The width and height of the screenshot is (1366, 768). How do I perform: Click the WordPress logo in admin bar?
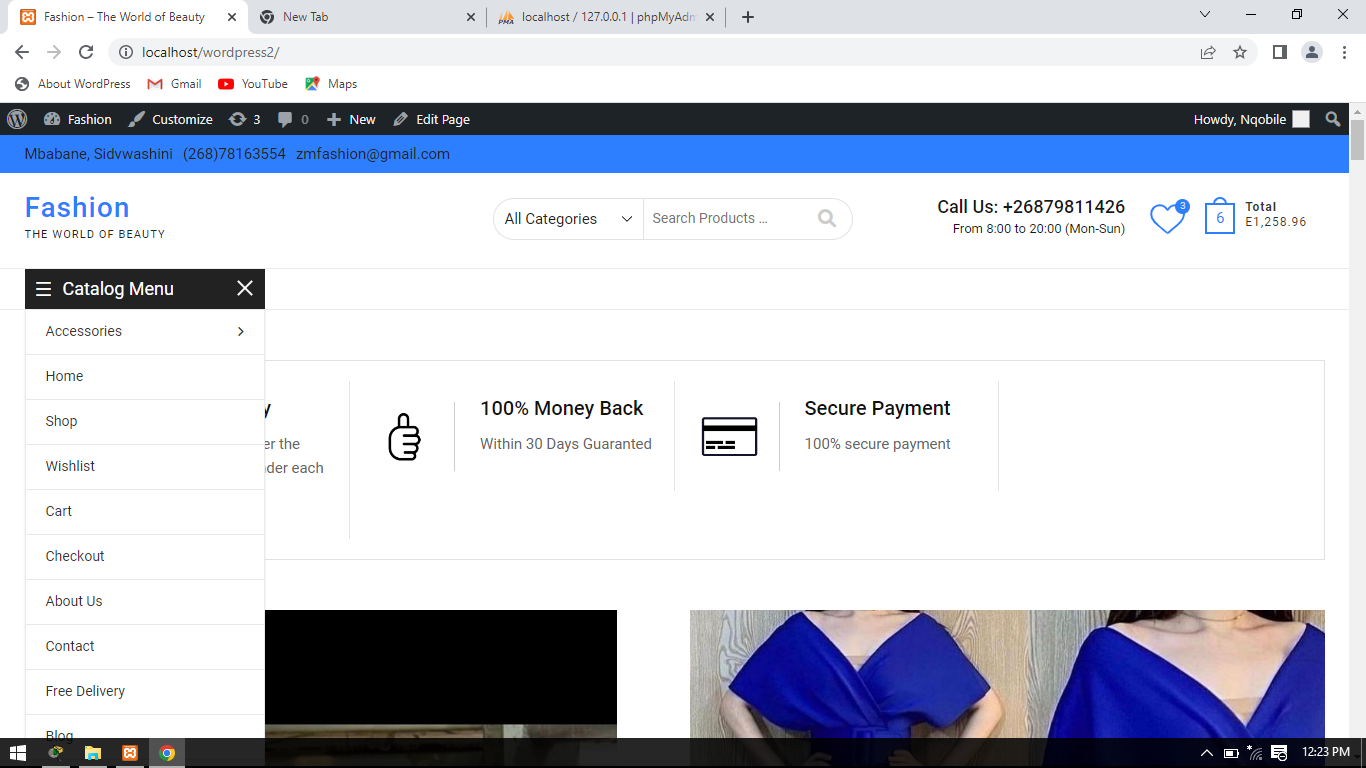(17, 119)
